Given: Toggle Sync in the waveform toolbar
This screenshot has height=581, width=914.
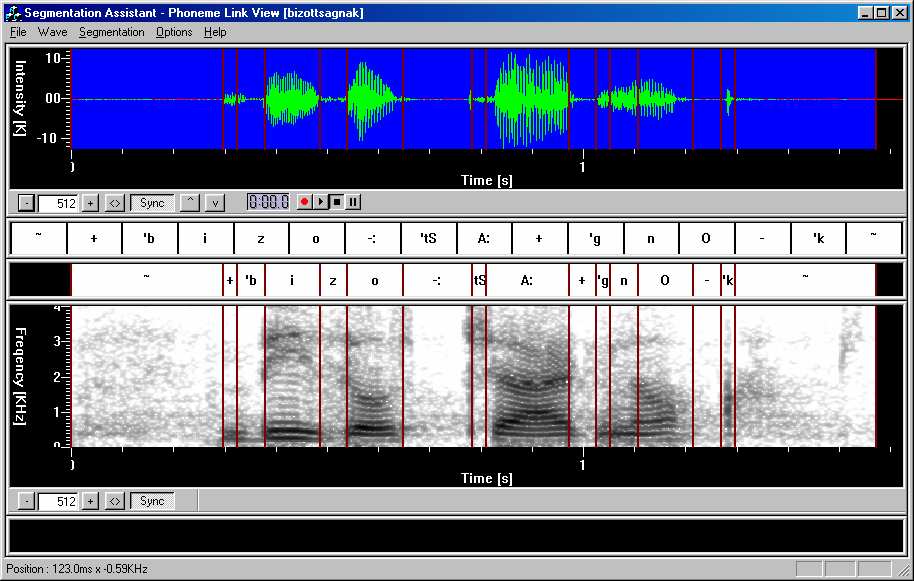Looking at the screenshot, I should (x=152, y=203).
